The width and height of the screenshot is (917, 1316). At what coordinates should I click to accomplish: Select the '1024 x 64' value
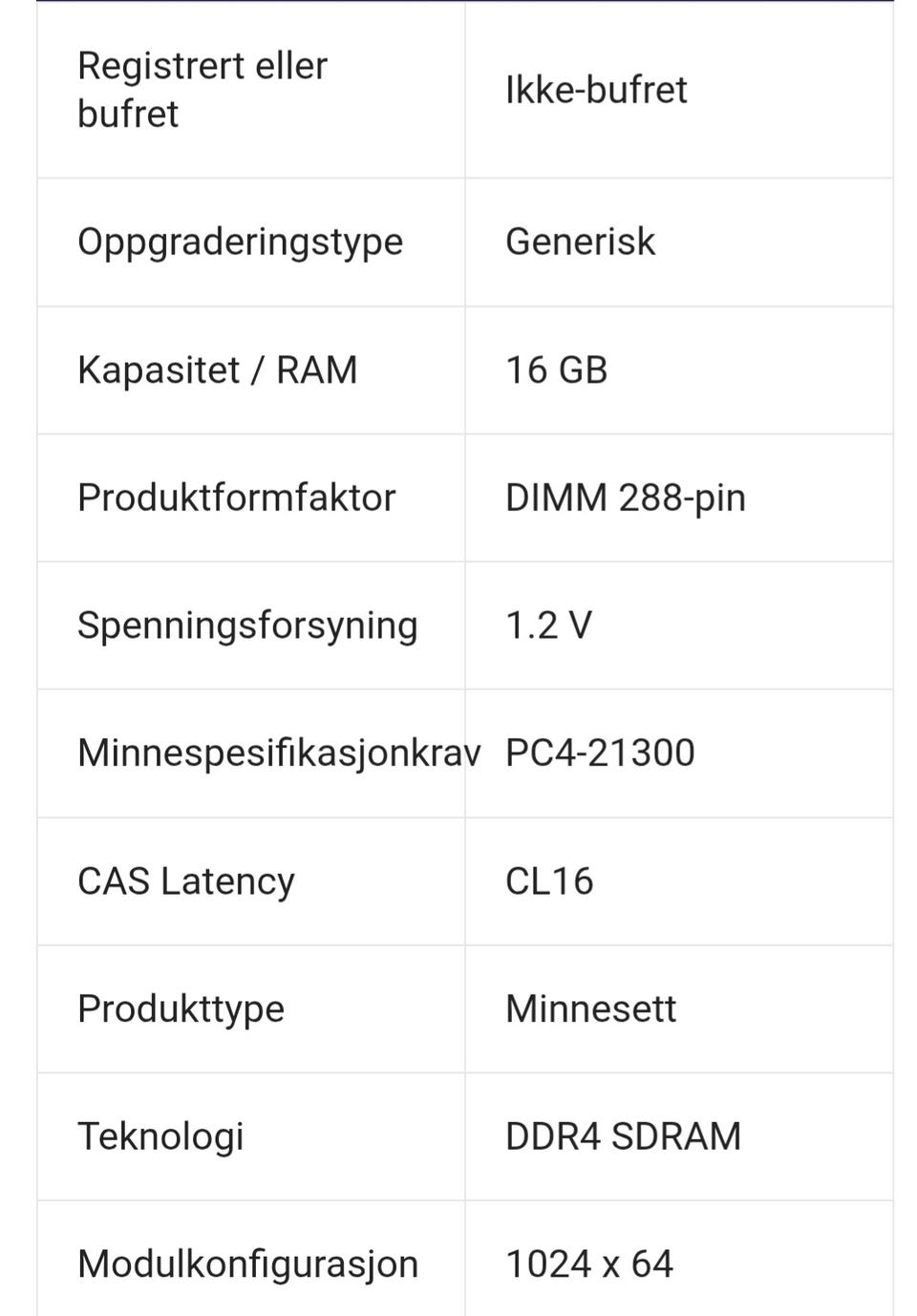[x=589, y=1264]
